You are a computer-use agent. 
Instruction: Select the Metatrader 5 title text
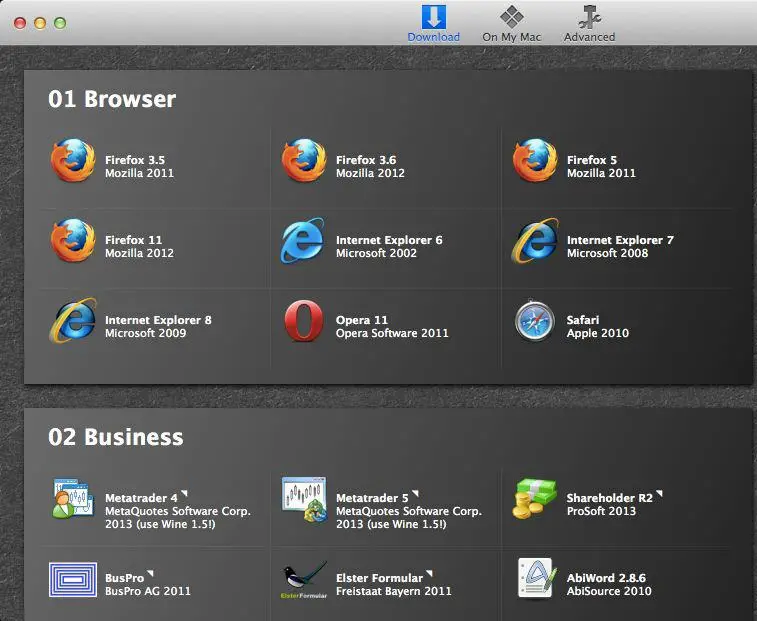point(372,498)
